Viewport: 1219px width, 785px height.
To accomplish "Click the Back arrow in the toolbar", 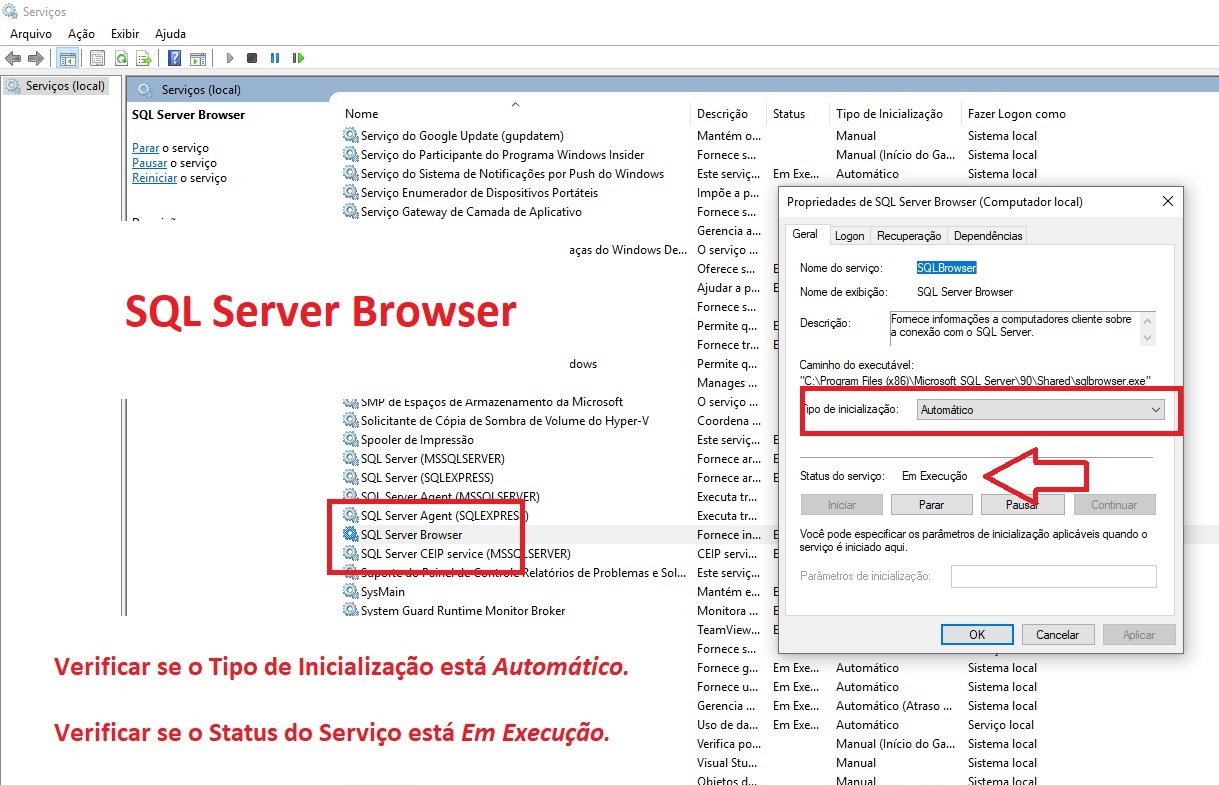I will click(13, 58).
